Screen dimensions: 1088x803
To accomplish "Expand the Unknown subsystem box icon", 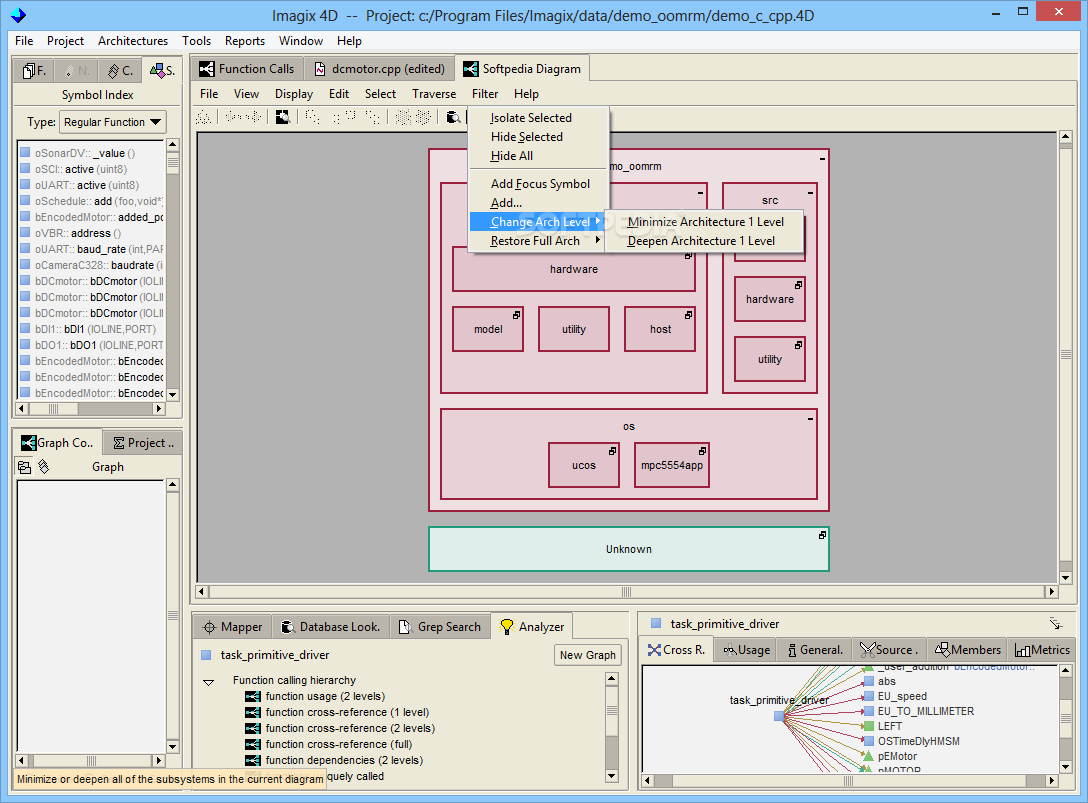I will click(822, 535).
